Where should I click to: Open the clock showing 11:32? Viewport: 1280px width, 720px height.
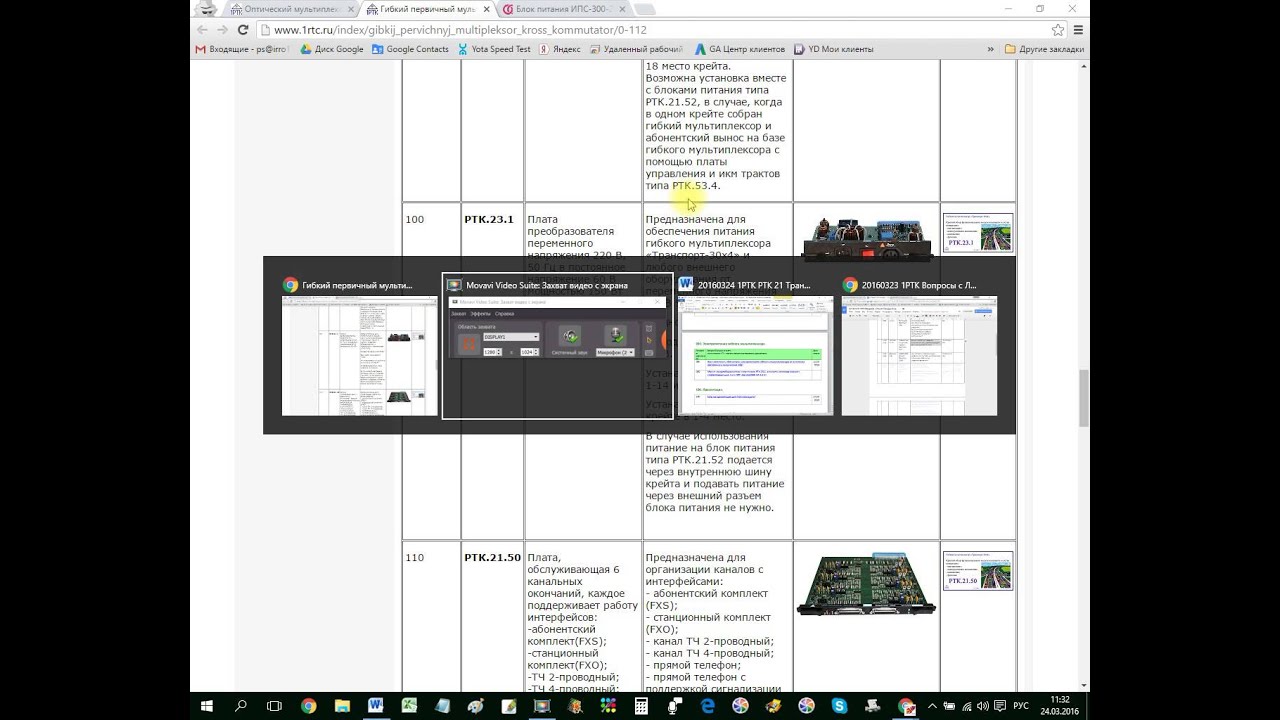click(1060, 706)
